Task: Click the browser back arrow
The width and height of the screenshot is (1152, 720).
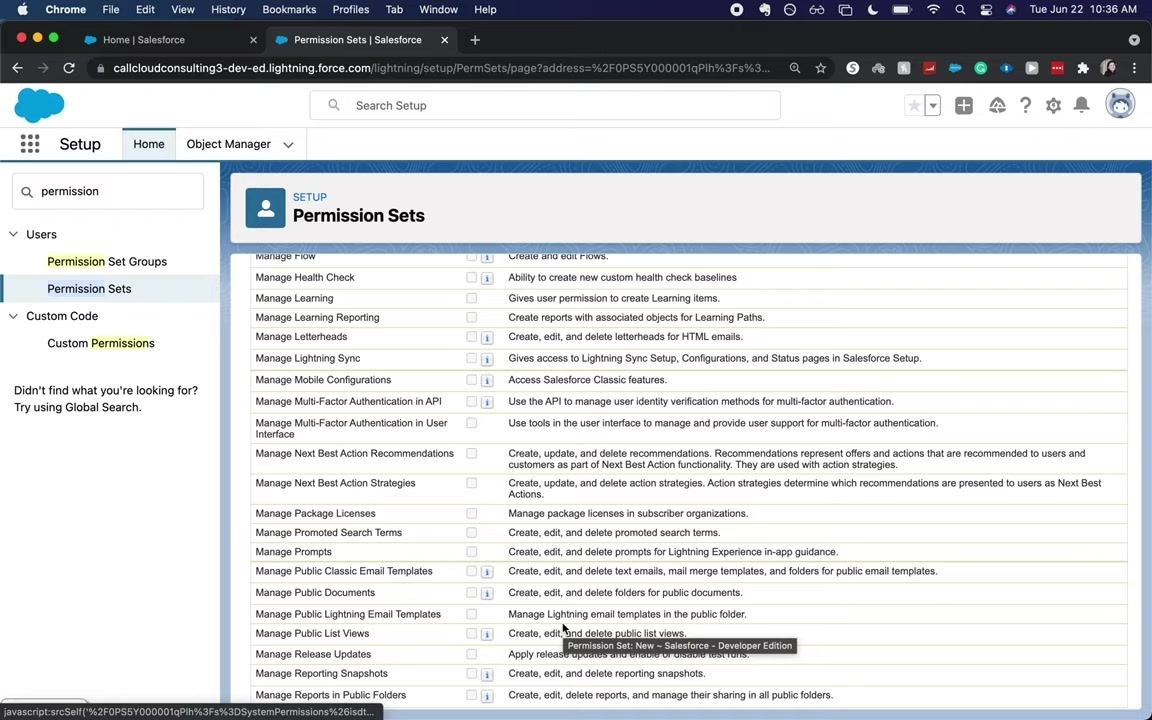Action: click(18, 68)
